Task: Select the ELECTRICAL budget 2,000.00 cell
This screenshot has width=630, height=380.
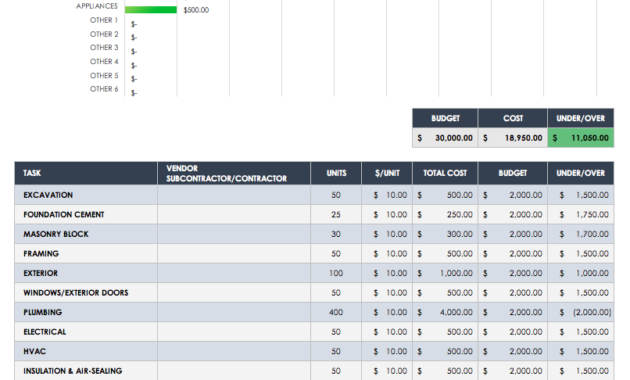Action: (x=513, y=332)
